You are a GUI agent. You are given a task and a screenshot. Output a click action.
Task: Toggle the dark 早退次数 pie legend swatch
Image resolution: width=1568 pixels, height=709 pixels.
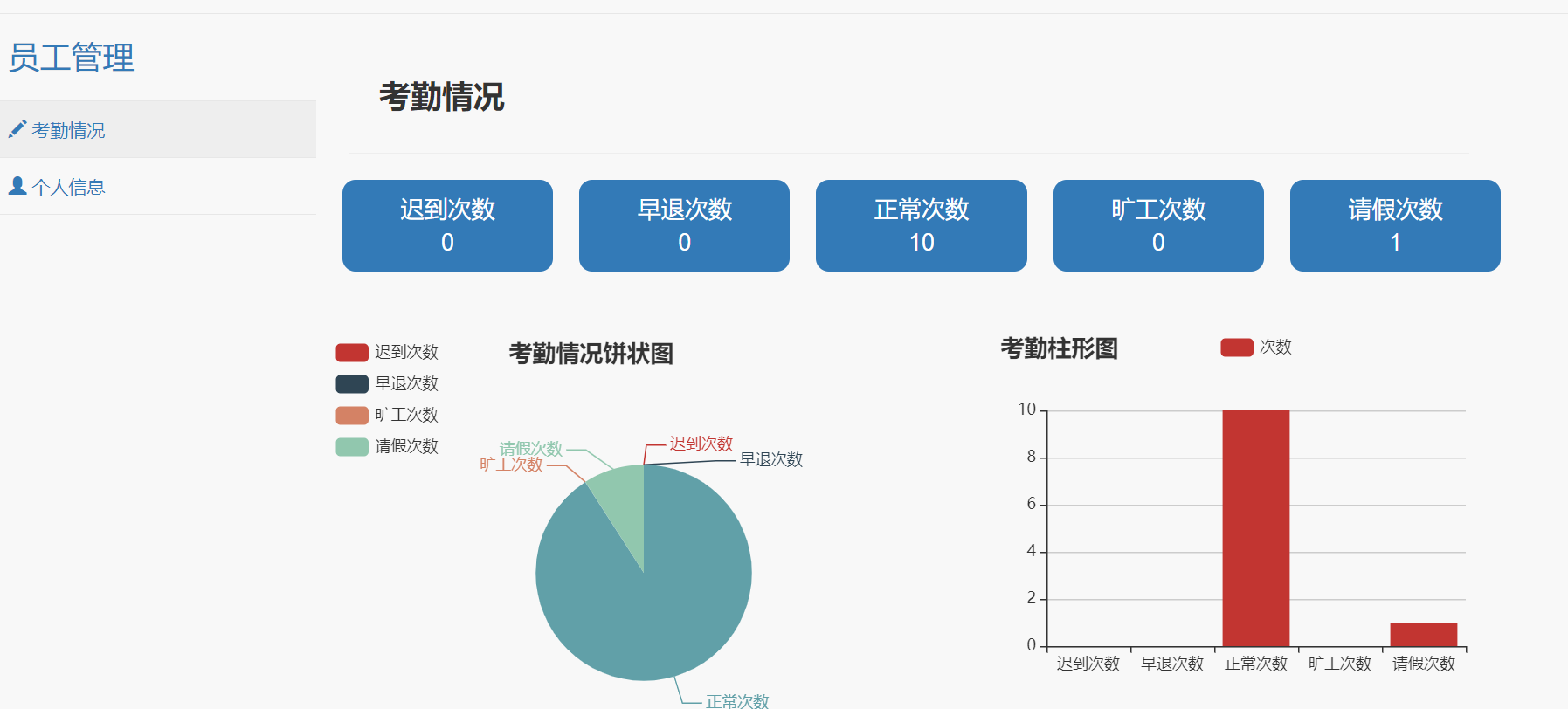point(352,383)
